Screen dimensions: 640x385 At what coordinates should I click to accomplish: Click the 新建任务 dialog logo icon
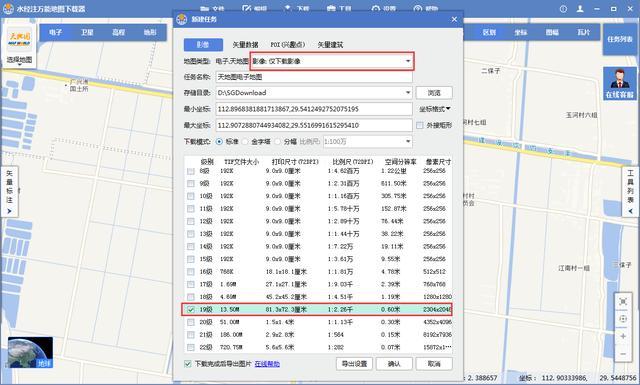coord(182,19)
